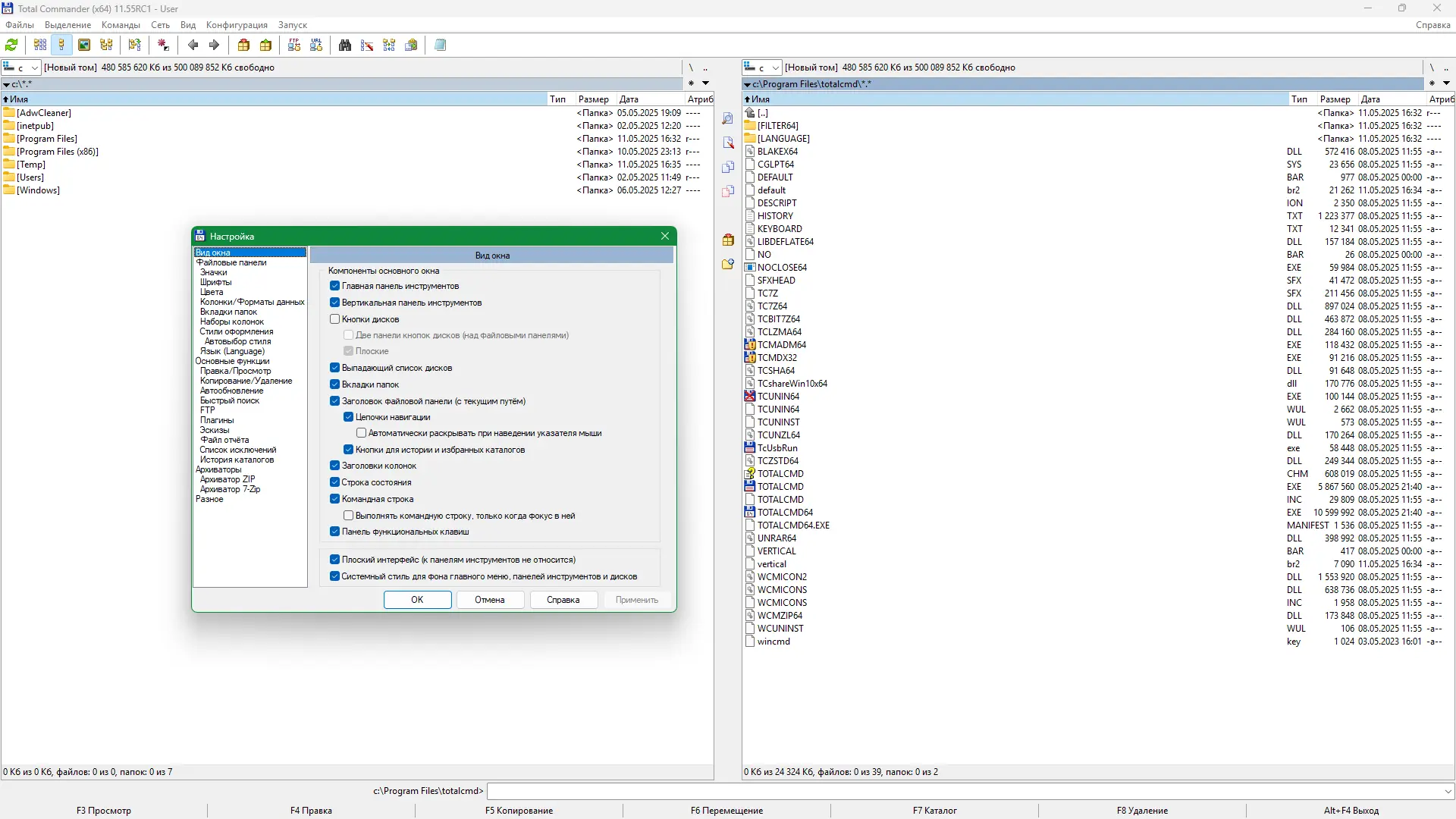
Task: Click the Отмена button
Action: 489,600
